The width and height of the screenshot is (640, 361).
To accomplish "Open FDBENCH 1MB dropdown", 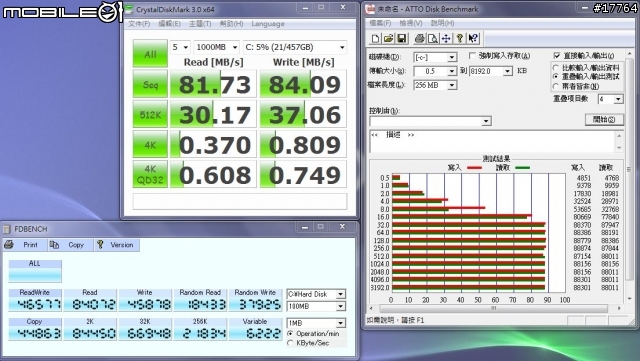I will [316, 323].
